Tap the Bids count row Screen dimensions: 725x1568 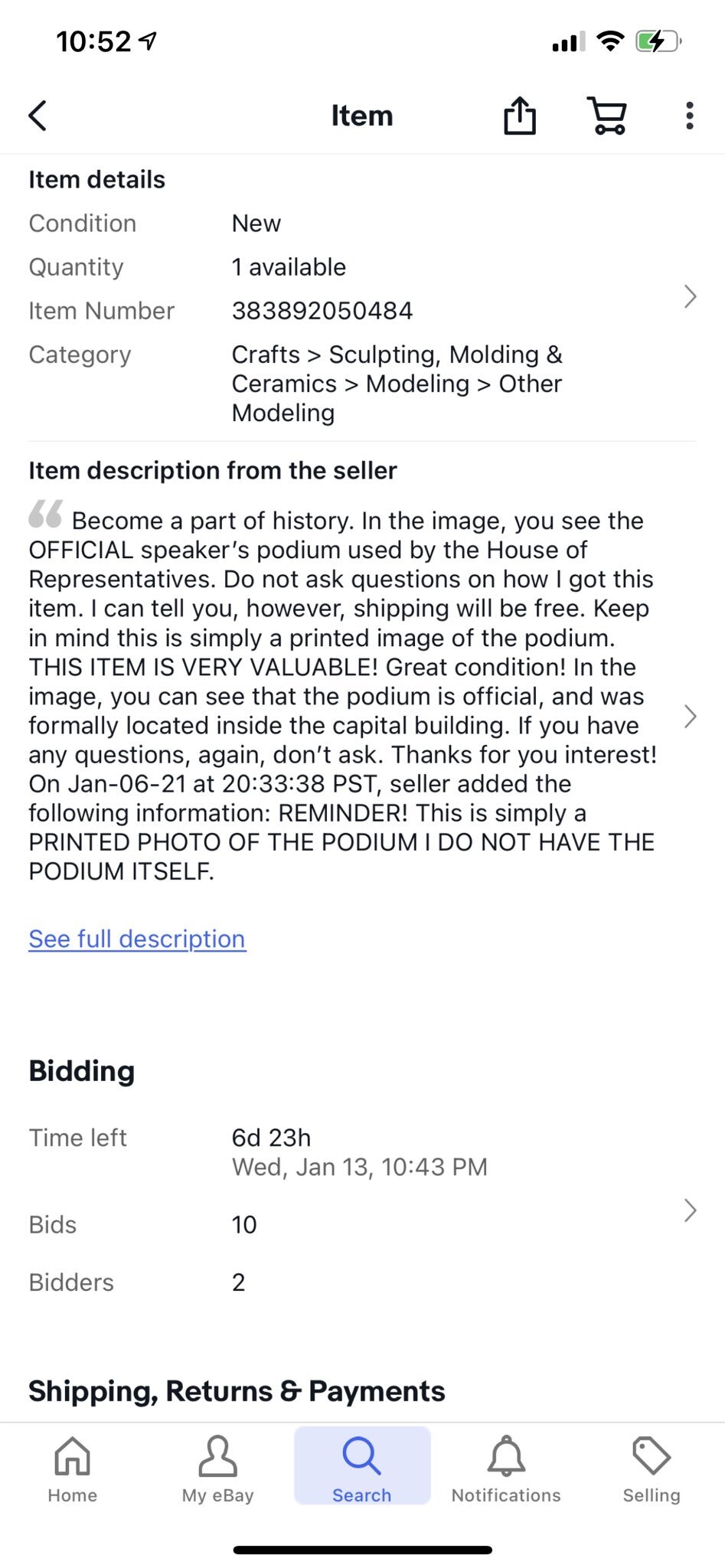coord(244,1225)
